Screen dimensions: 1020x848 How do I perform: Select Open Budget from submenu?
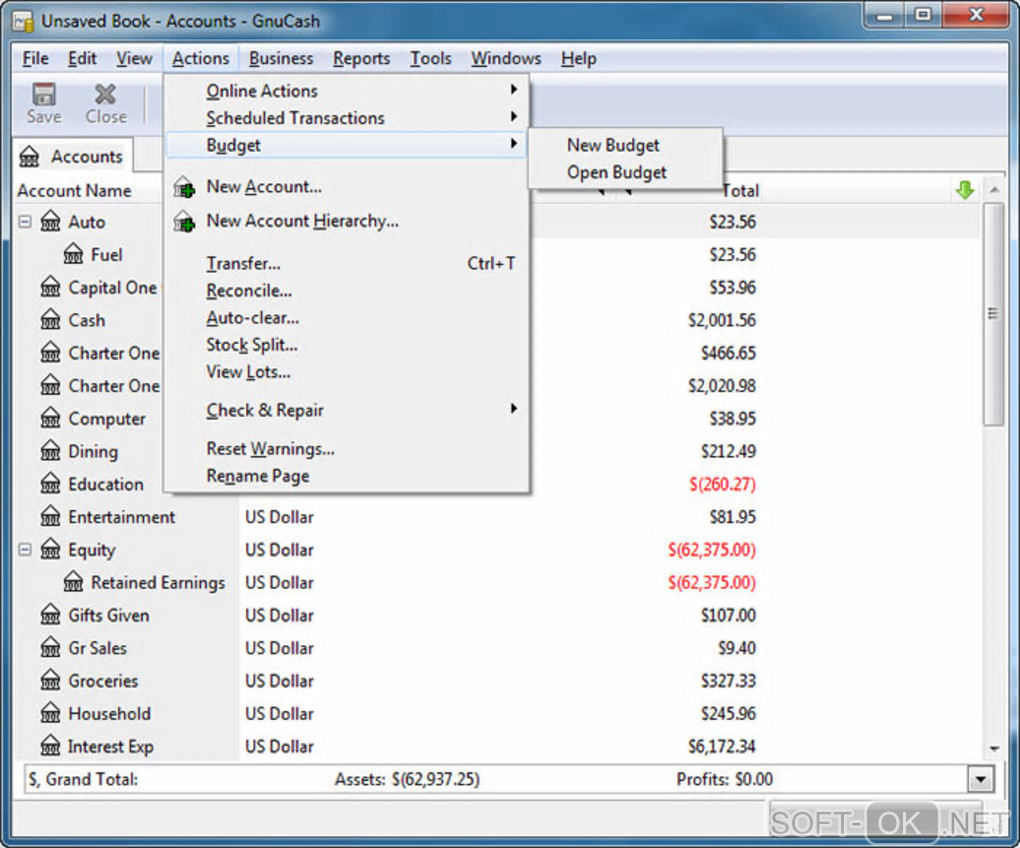[x=626, y=172]
